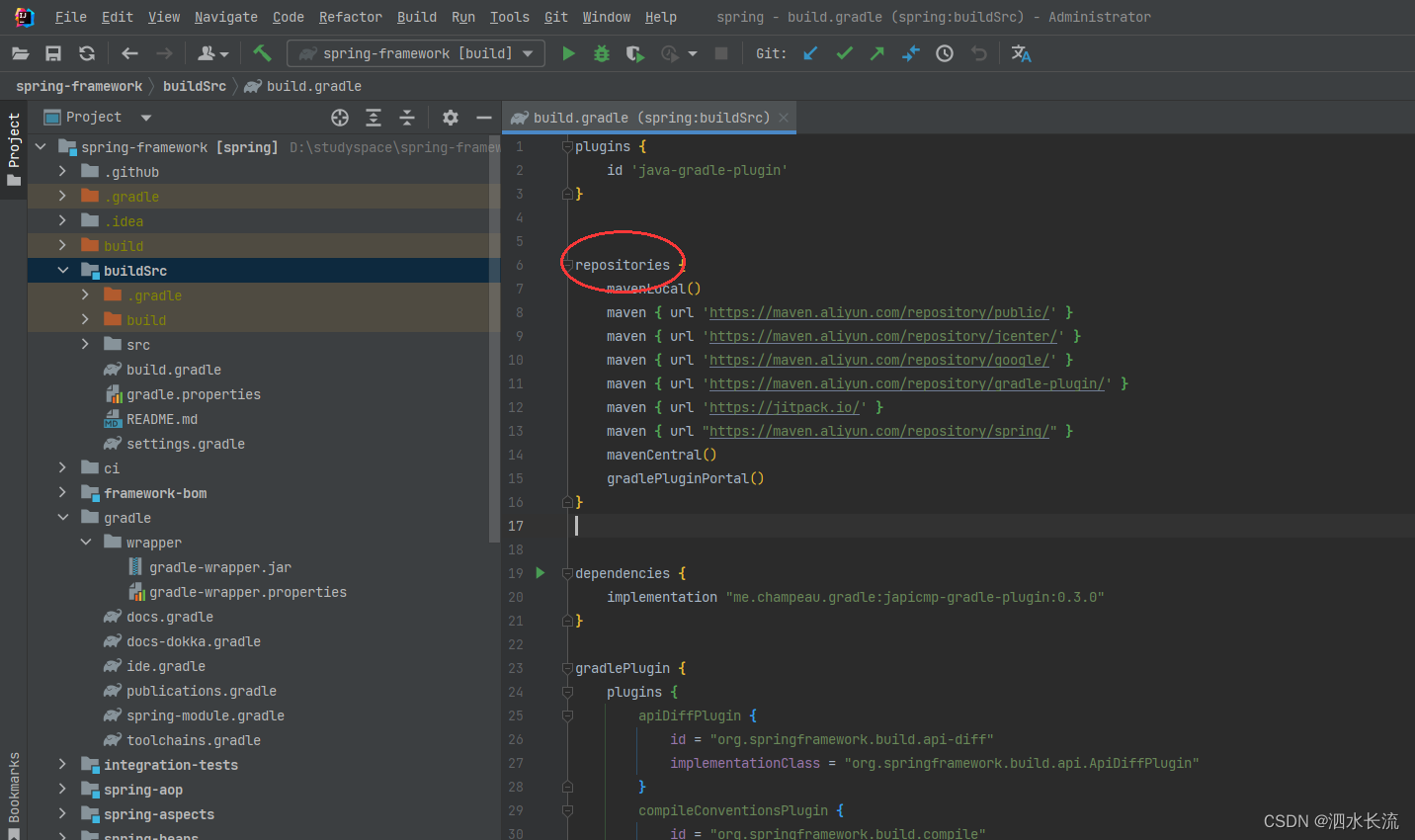Expand the spring-aop module arrow

62,789
